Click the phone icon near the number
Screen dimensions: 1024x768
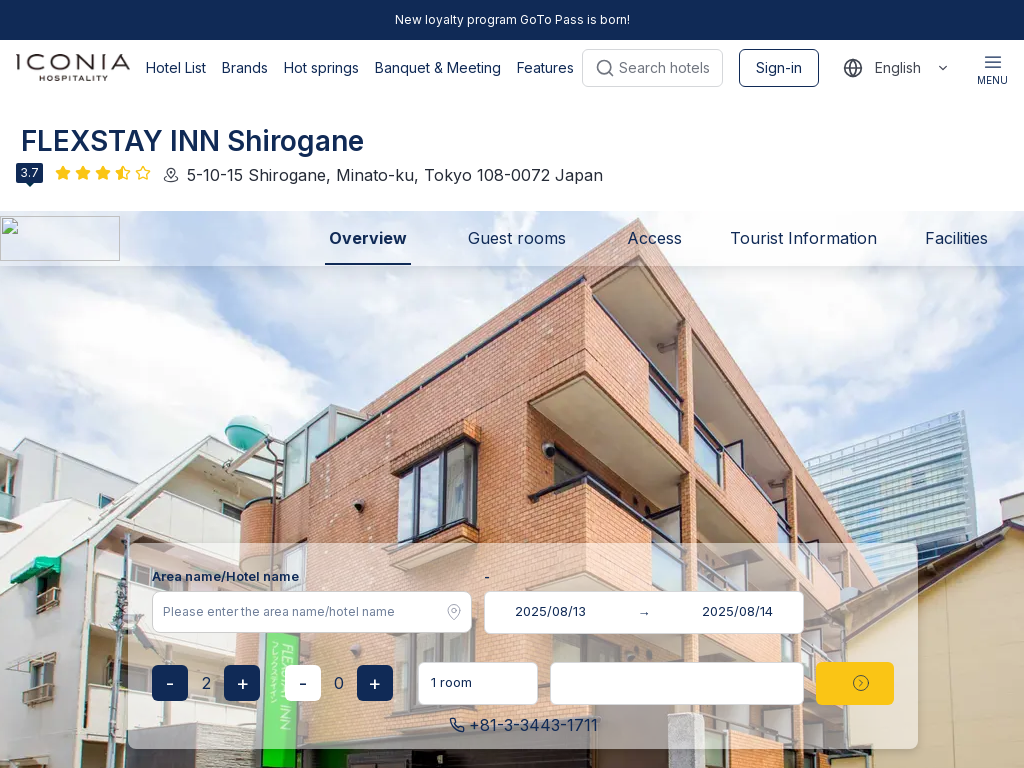457,725
